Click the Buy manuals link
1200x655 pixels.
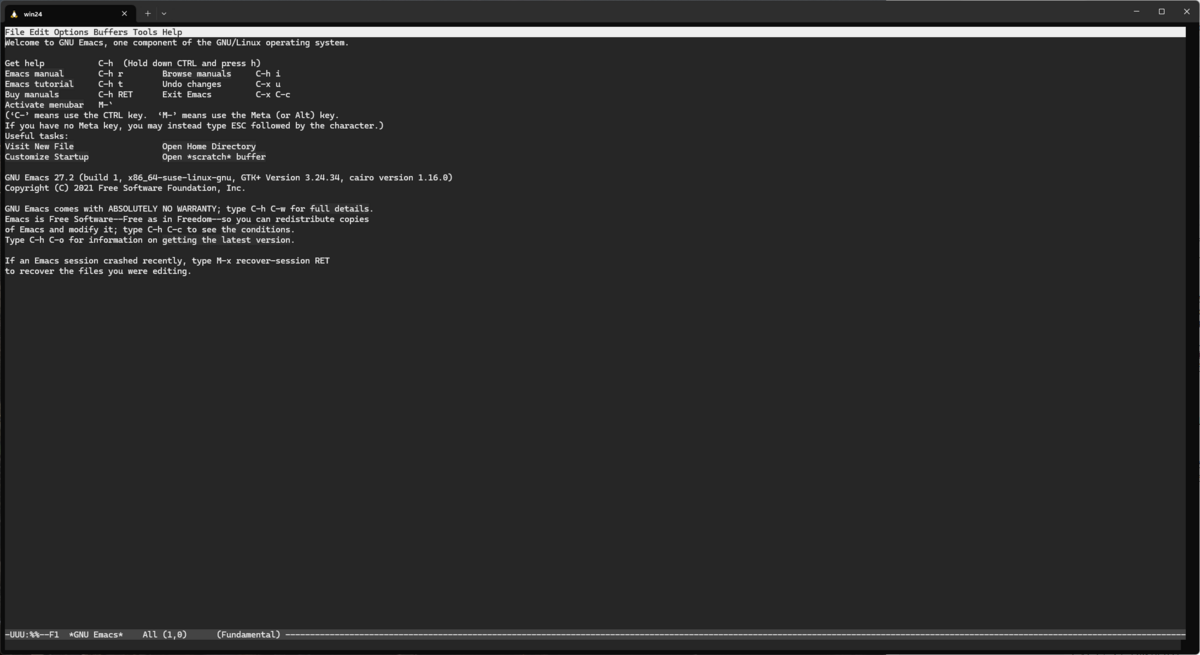tap(32, 95)
